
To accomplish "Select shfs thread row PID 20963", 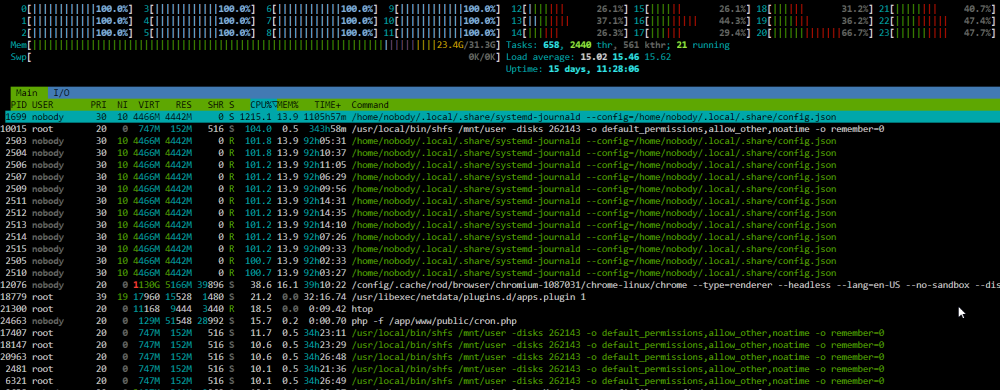I will 500,356.
